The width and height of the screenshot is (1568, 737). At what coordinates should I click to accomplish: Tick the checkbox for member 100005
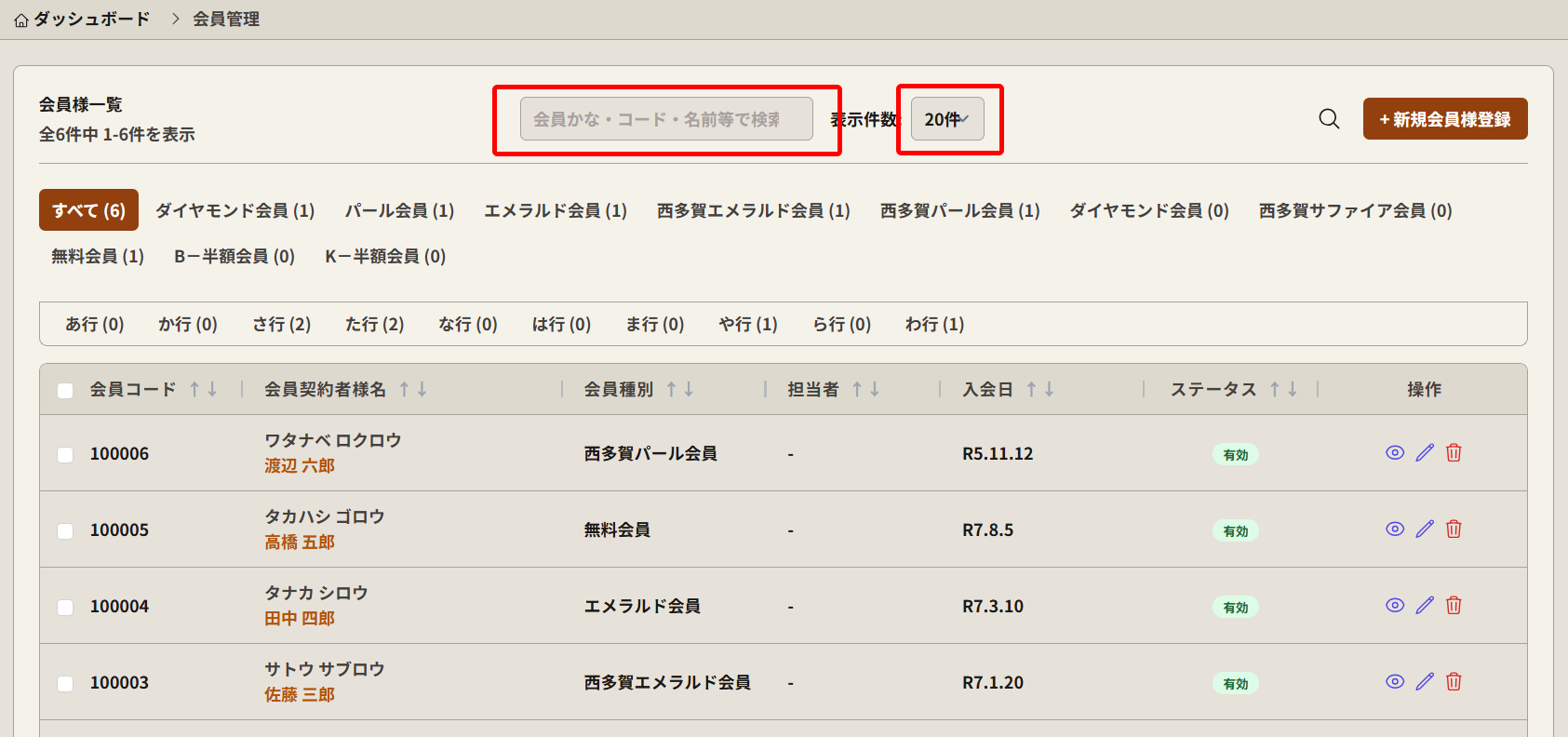pyautogui.click(x=65, y=531)
